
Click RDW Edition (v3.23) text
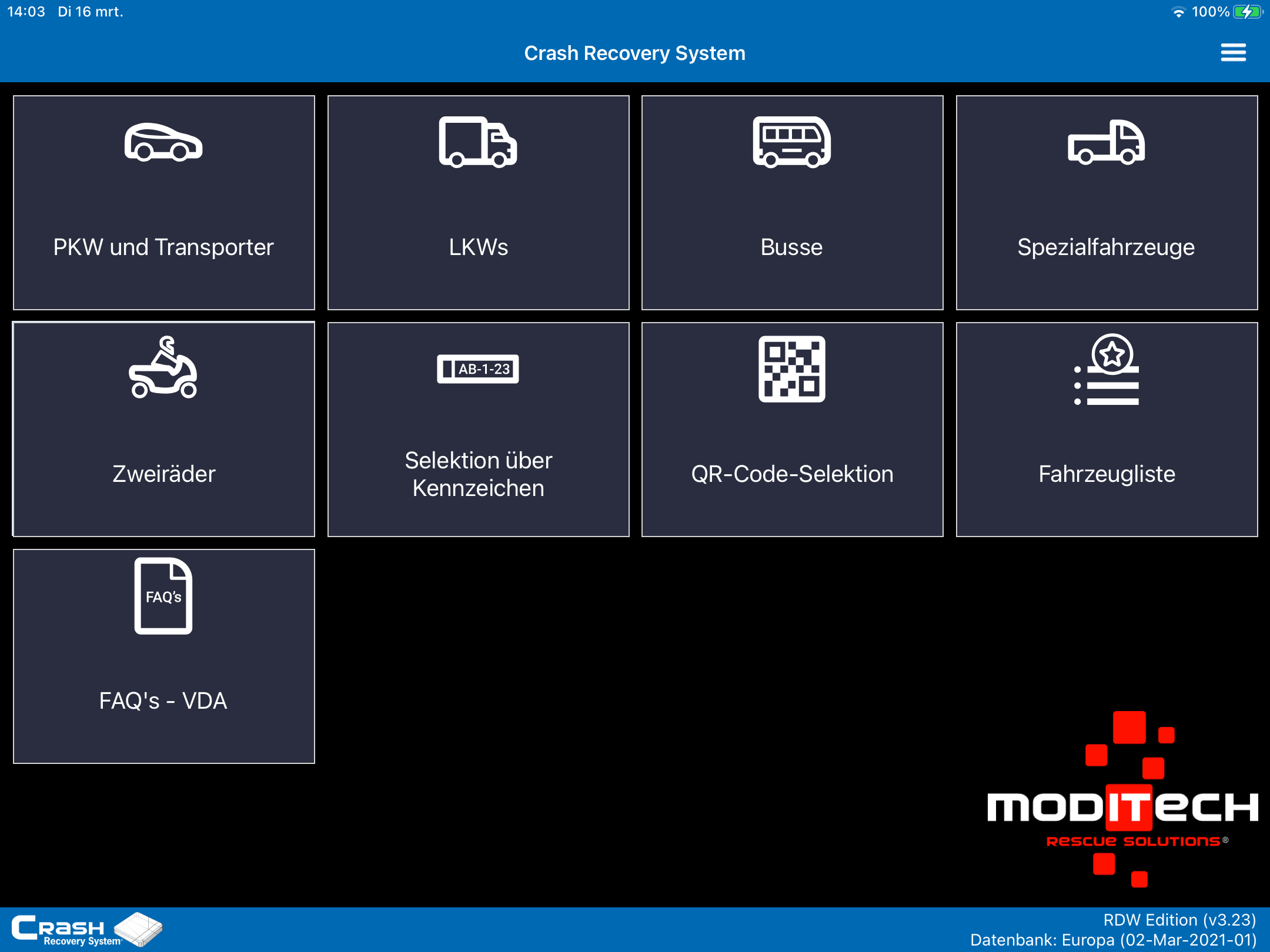tap(1179, 920)
